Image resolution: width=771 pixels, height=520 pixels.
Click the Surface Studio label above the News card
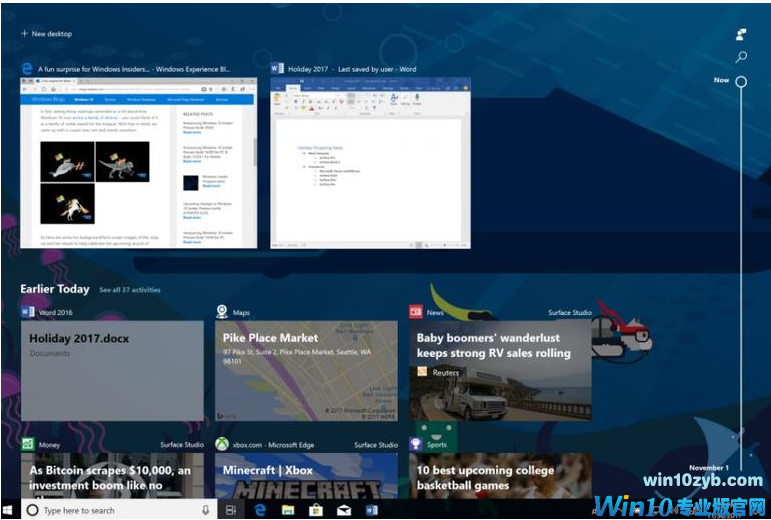coord(570,313)
